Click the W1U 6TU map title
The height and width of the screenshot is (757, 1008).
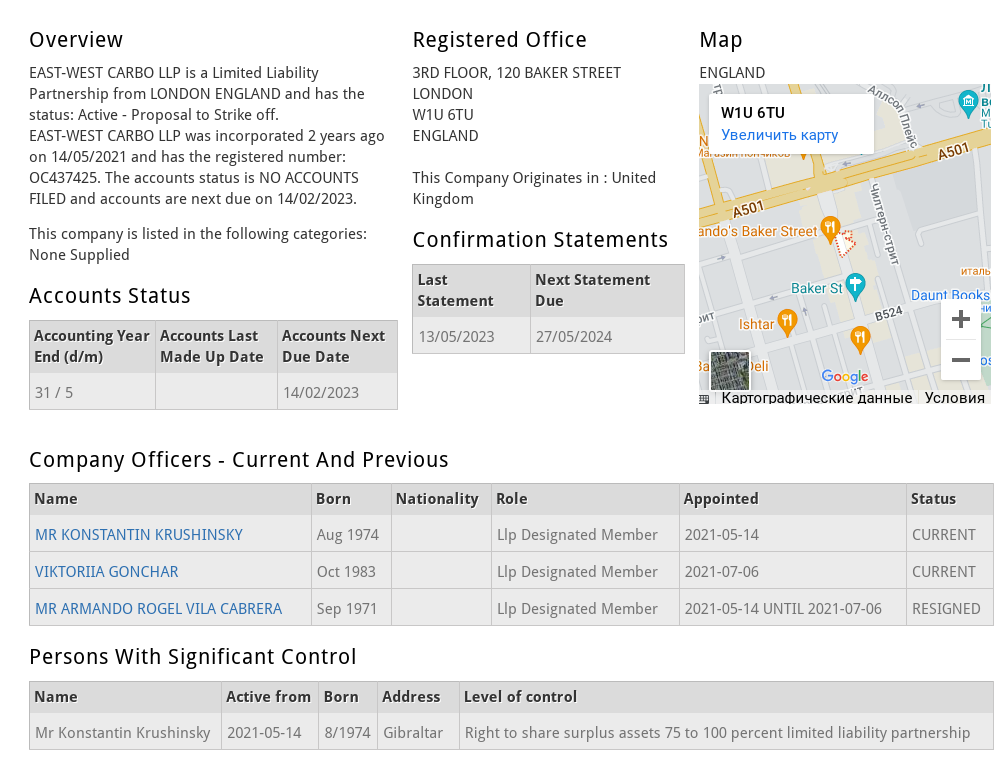(753, 113)
